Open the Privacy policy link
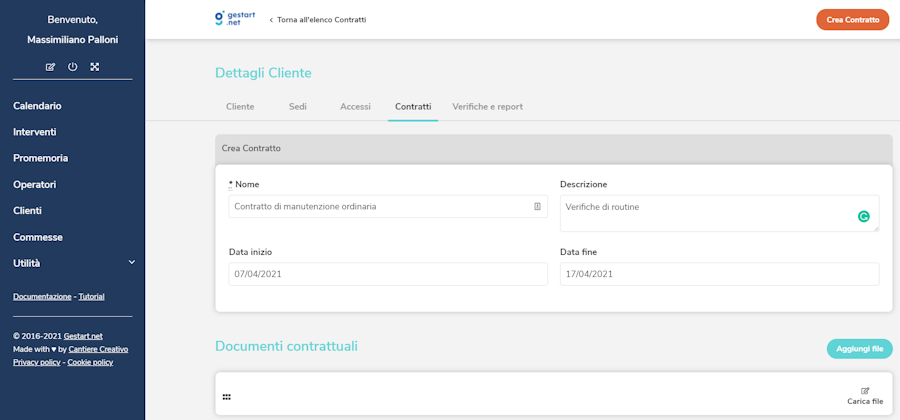Screen dimensions: 900x420 click(x=36, y=362)
